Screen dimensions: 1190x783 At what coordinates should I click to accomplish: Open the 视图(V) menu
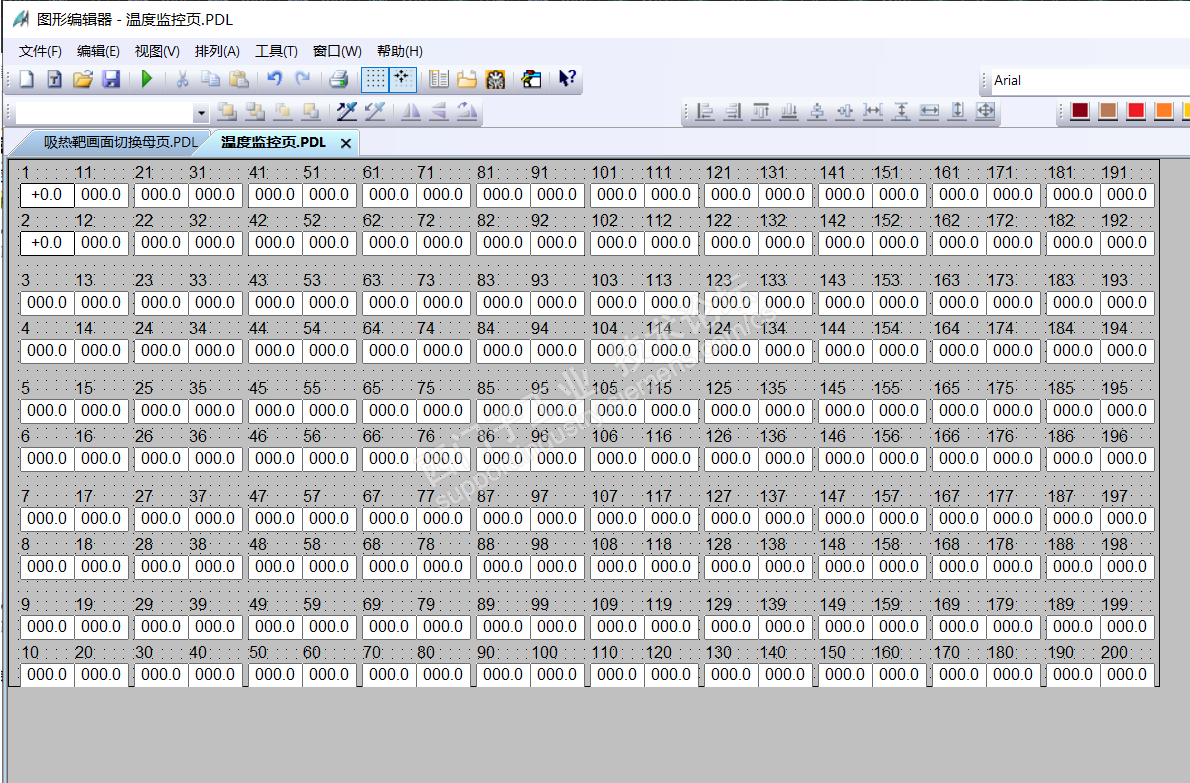[157, 52]
